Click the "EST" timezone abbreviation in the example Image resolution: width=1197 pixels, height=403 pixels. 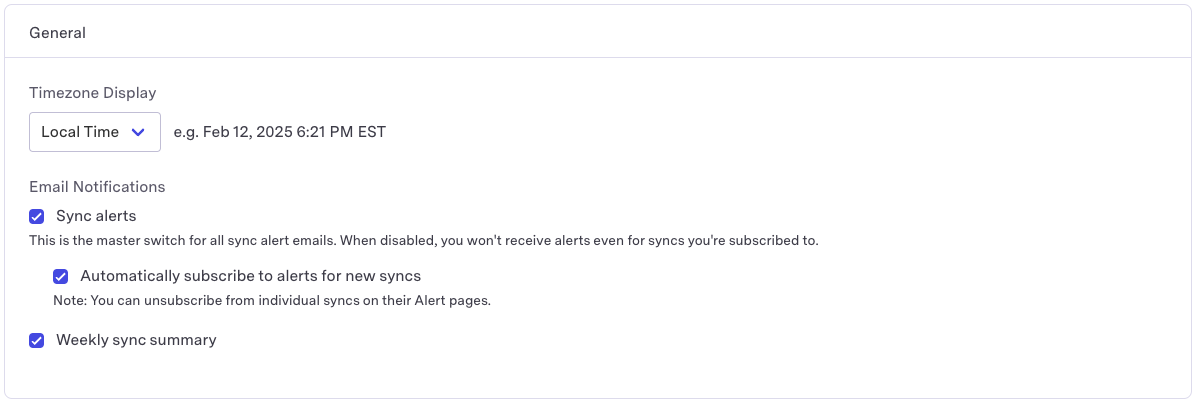coord(371,132)
